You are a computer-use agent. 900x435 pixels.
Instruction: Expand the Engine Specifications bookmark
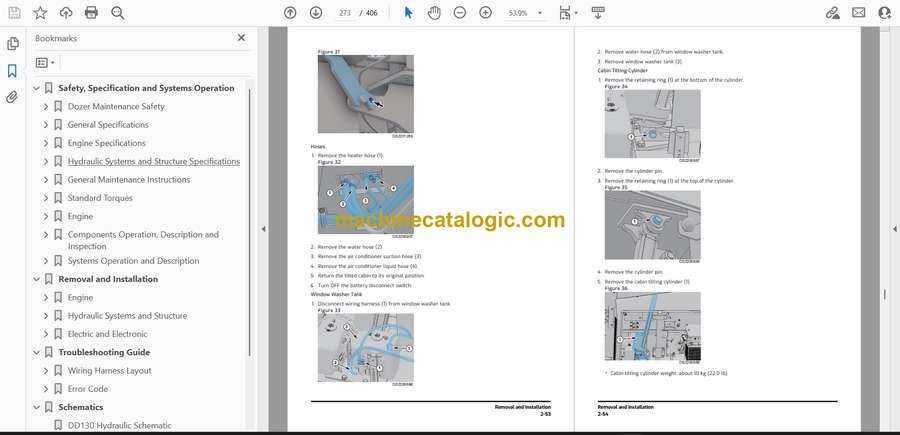46,143
